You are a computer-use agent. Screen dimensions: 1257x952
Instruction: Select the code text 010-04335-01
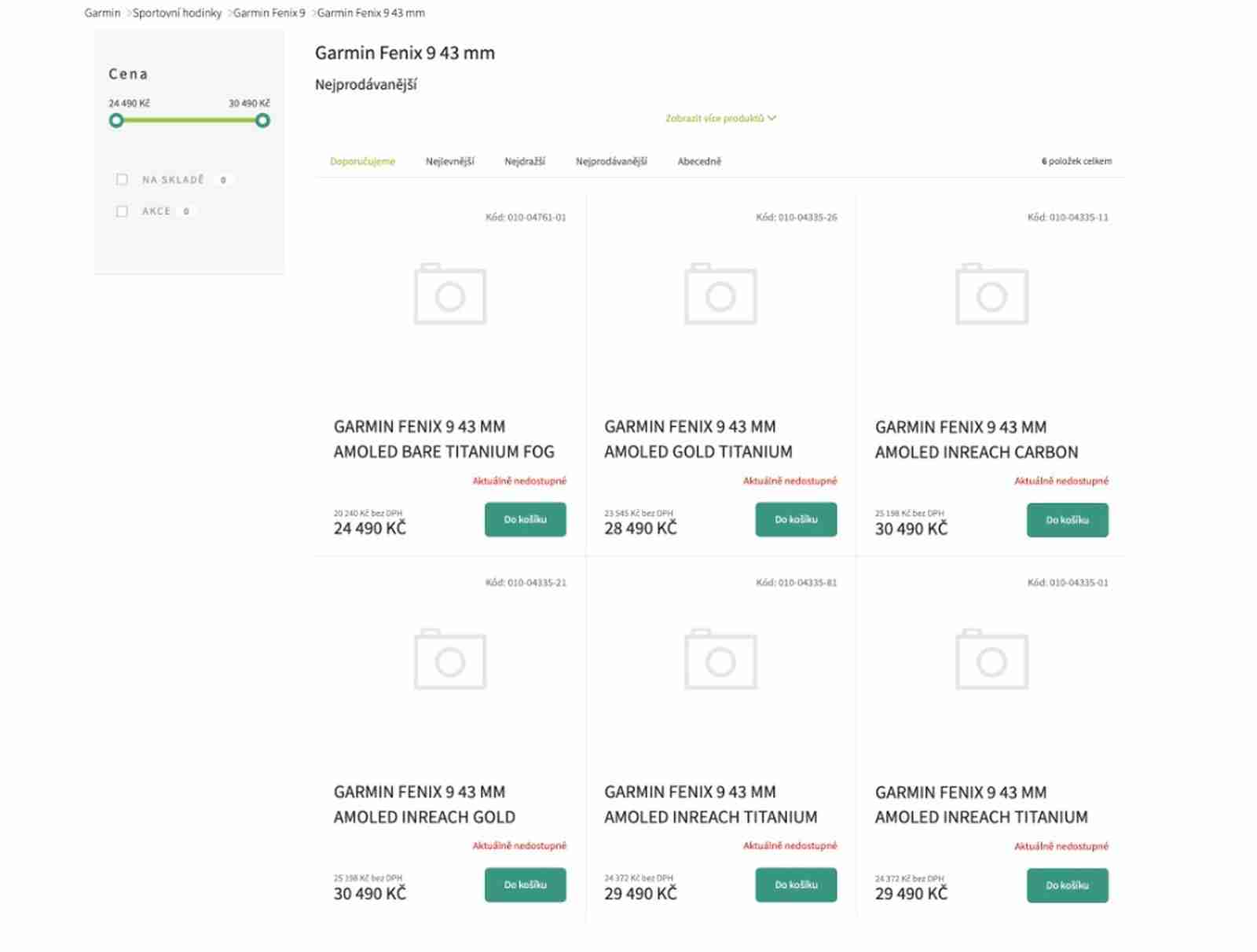[1079, 583]
